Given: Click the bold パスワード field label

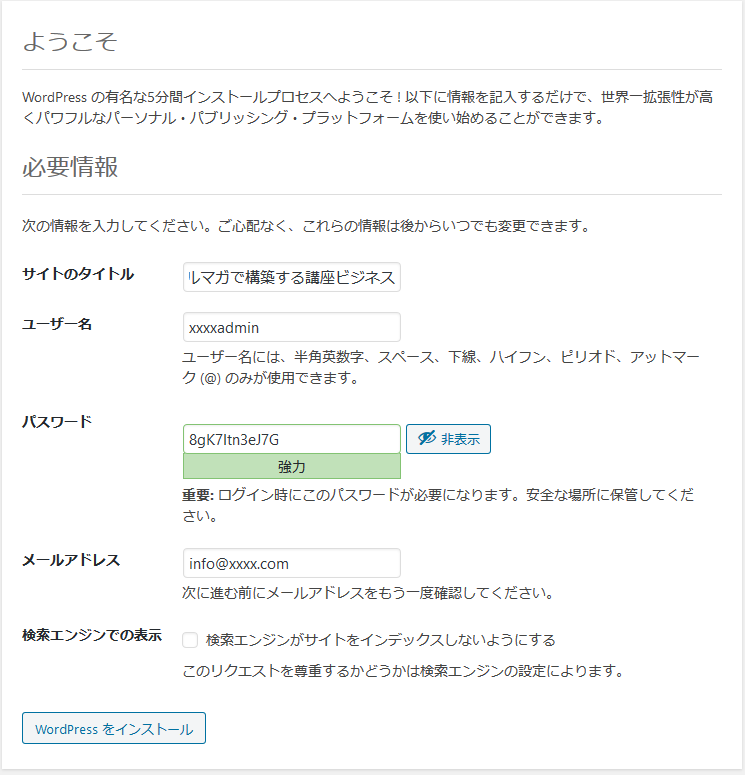Looking at the screenshot, I should (57, 421).
